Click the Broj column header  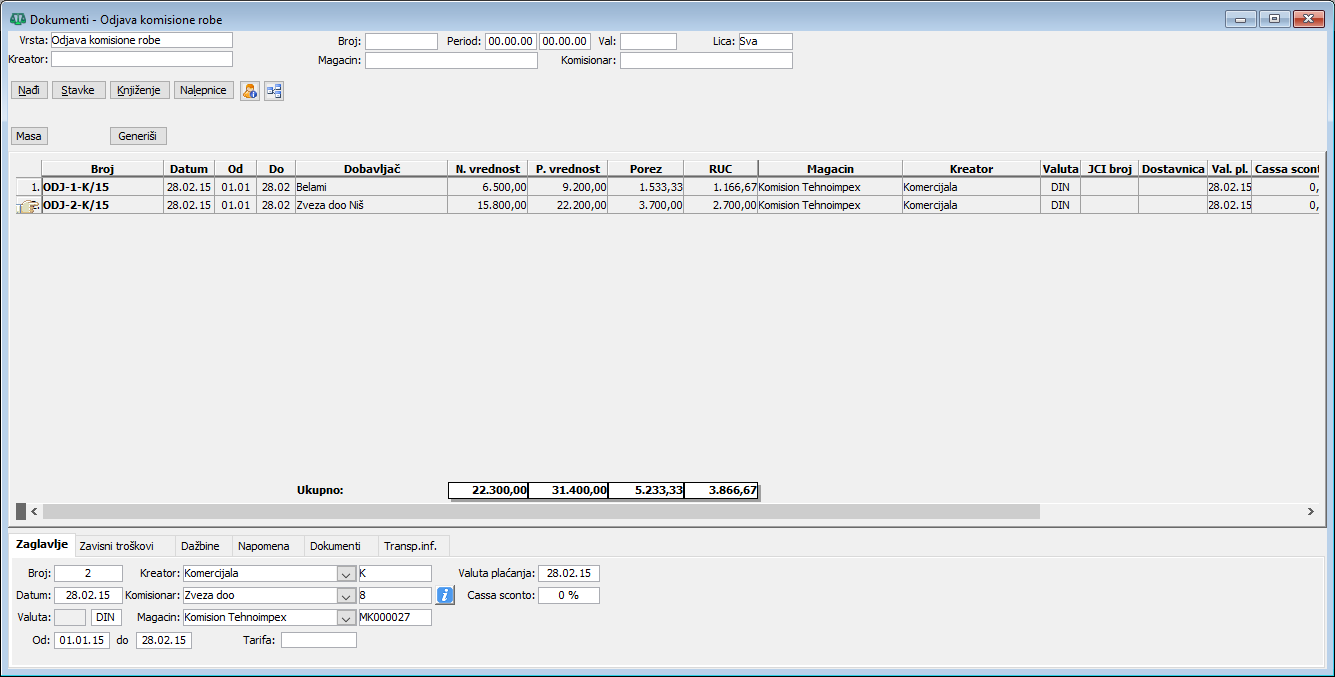click(x=102, y=169)
